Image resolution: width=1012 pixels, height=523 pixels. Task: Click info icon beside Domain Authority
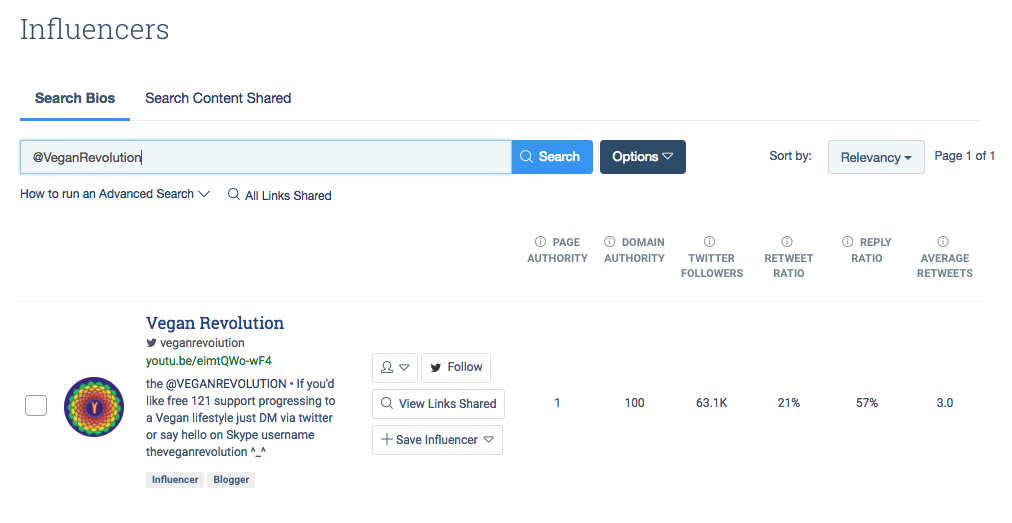[x=609, y=241]
